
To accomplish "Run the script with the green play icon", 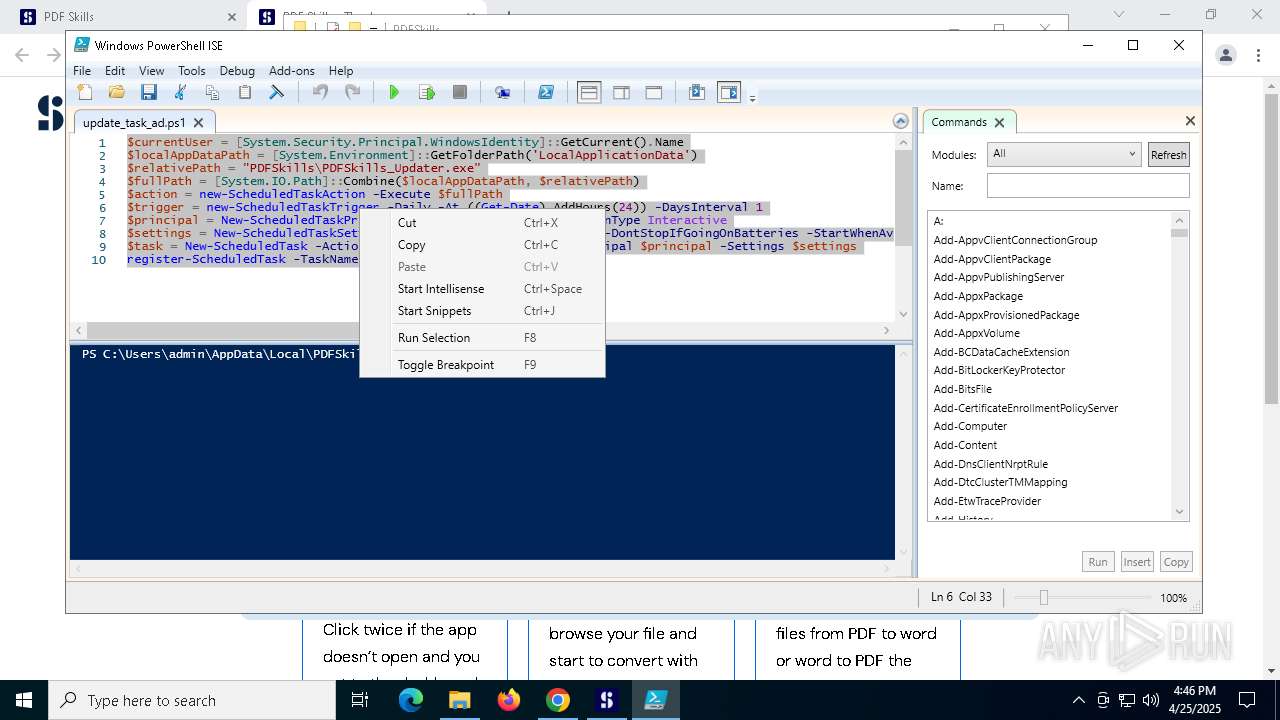I will pyautogui.click(x=394, y=92).
